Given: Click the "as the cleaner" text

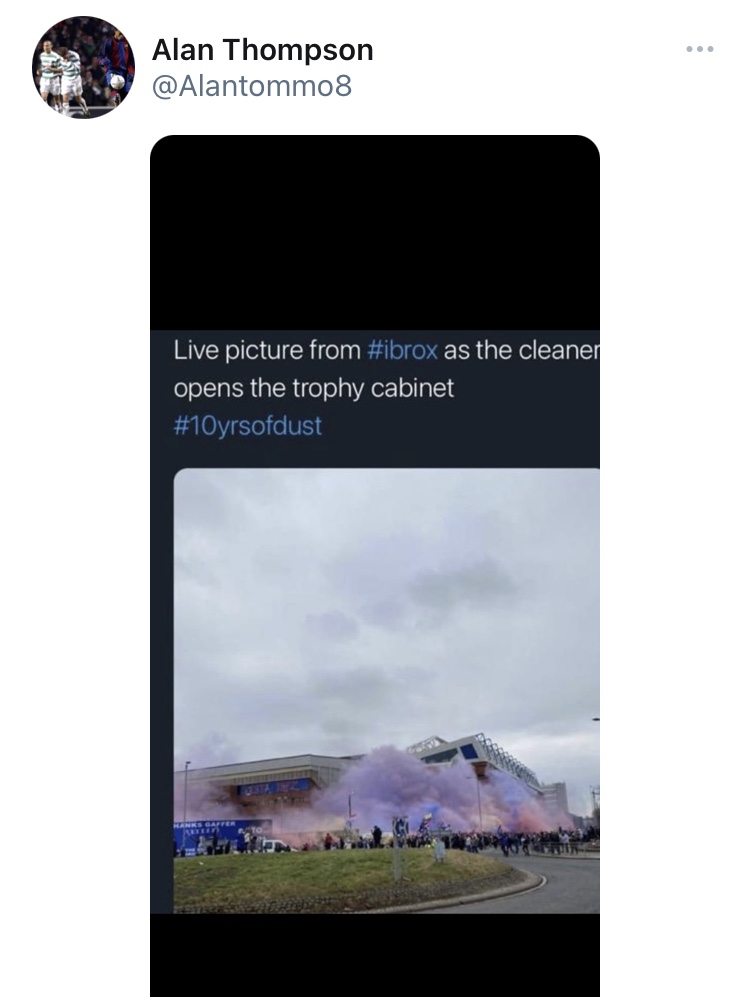Looking at the screenshot, I should click(521, 350).
